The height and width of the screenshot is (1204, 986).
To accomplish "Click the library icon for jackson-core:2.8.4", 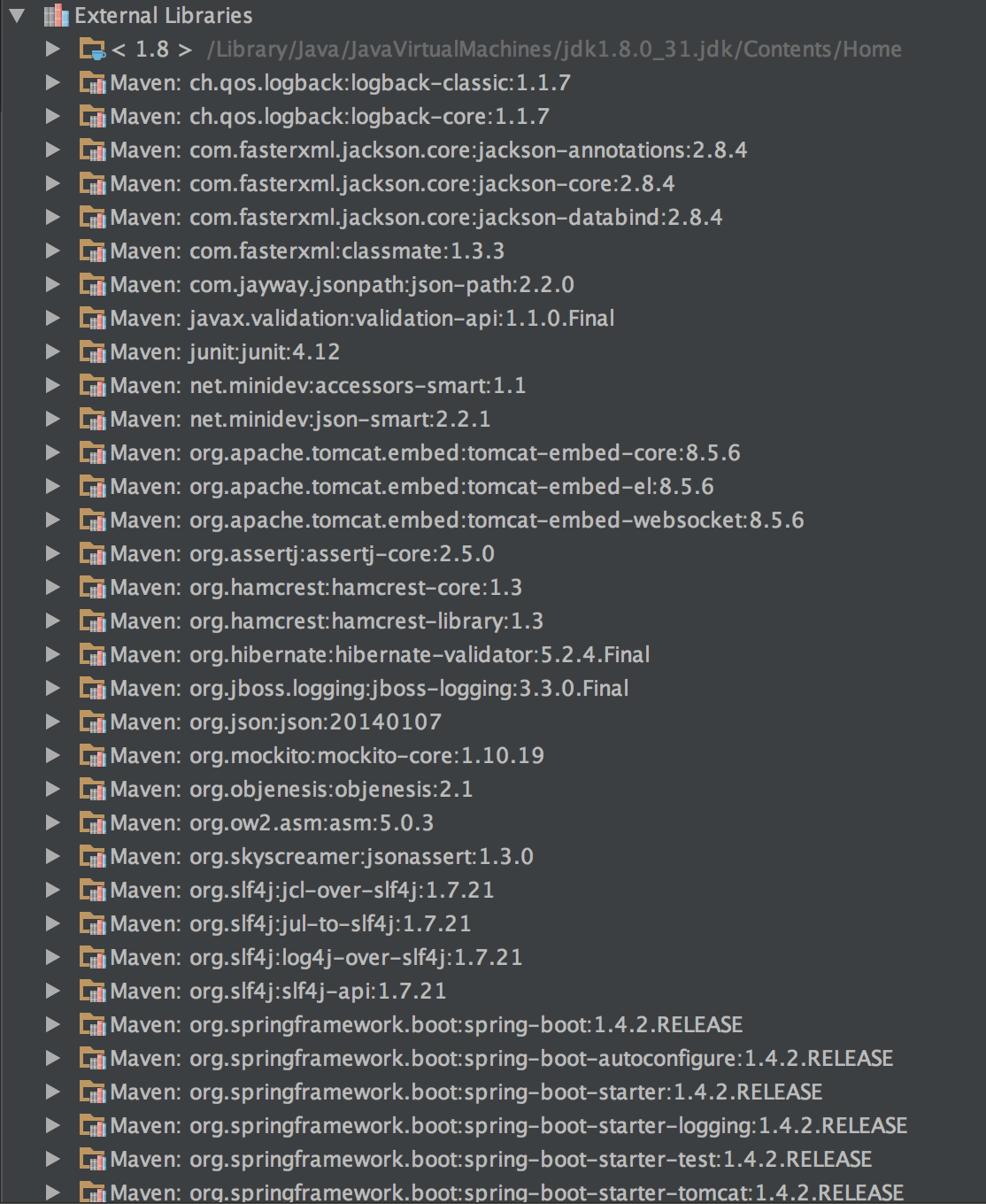I will (92, 184).
